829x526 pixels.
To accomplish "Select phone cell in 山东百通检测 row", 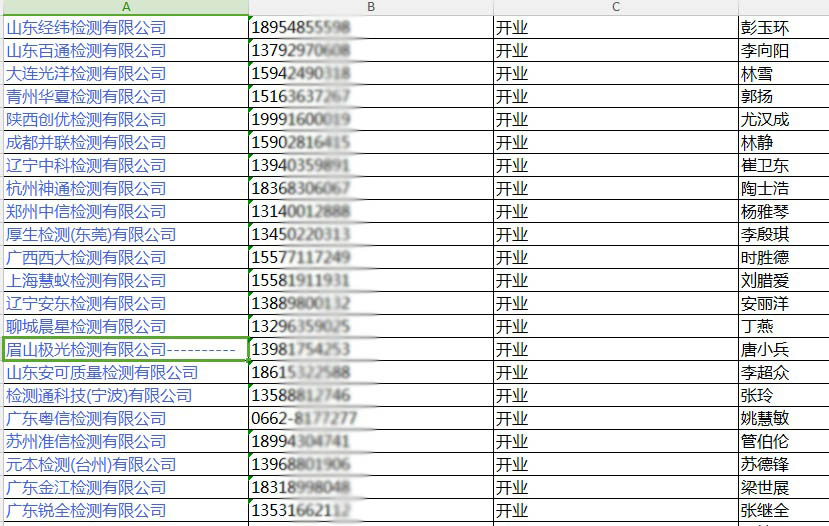I will click(x=371, y=51).
